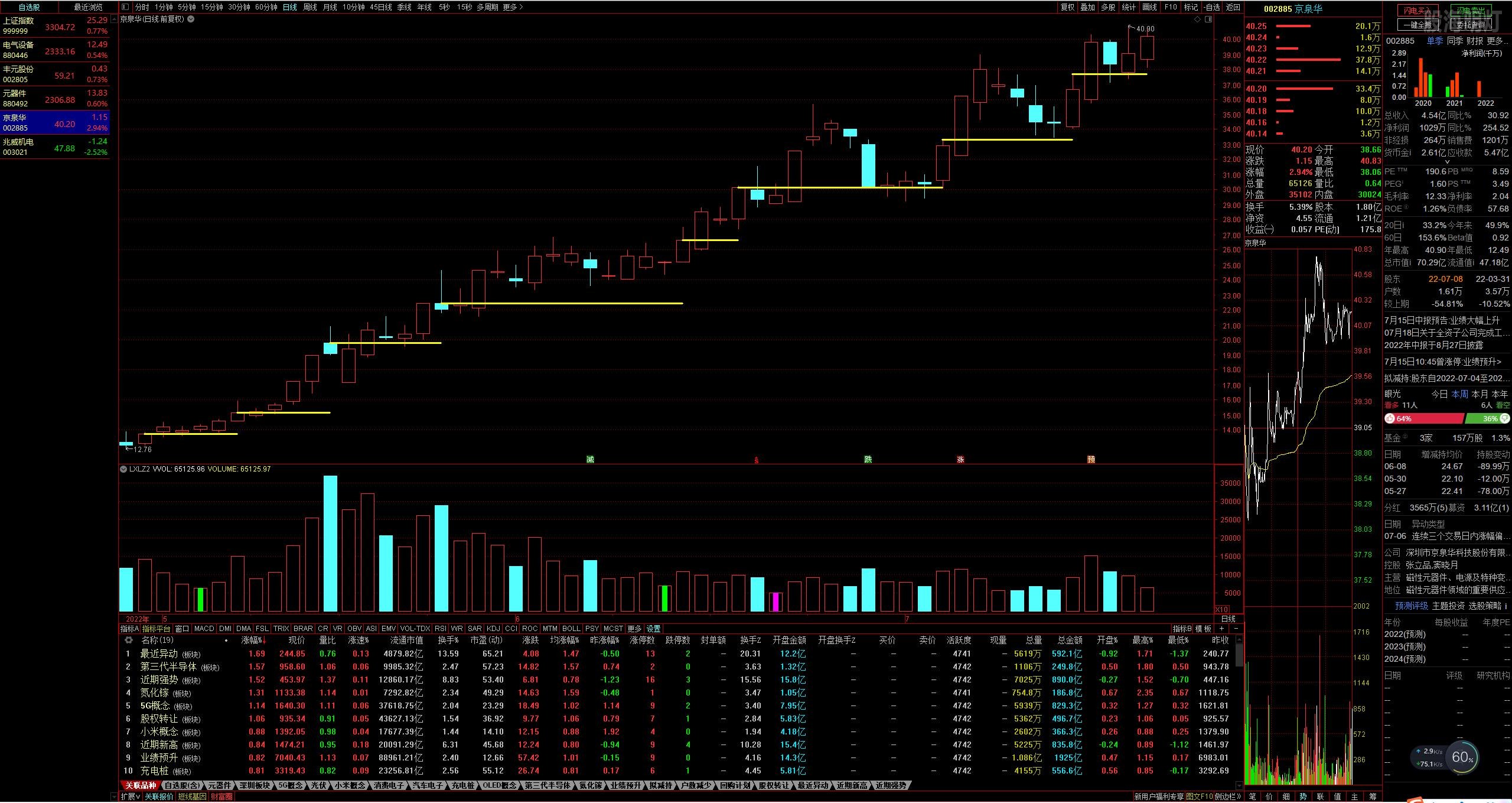Click the diamond marker icon above the price axis
1512x803 pixels.
[1197, 19]
